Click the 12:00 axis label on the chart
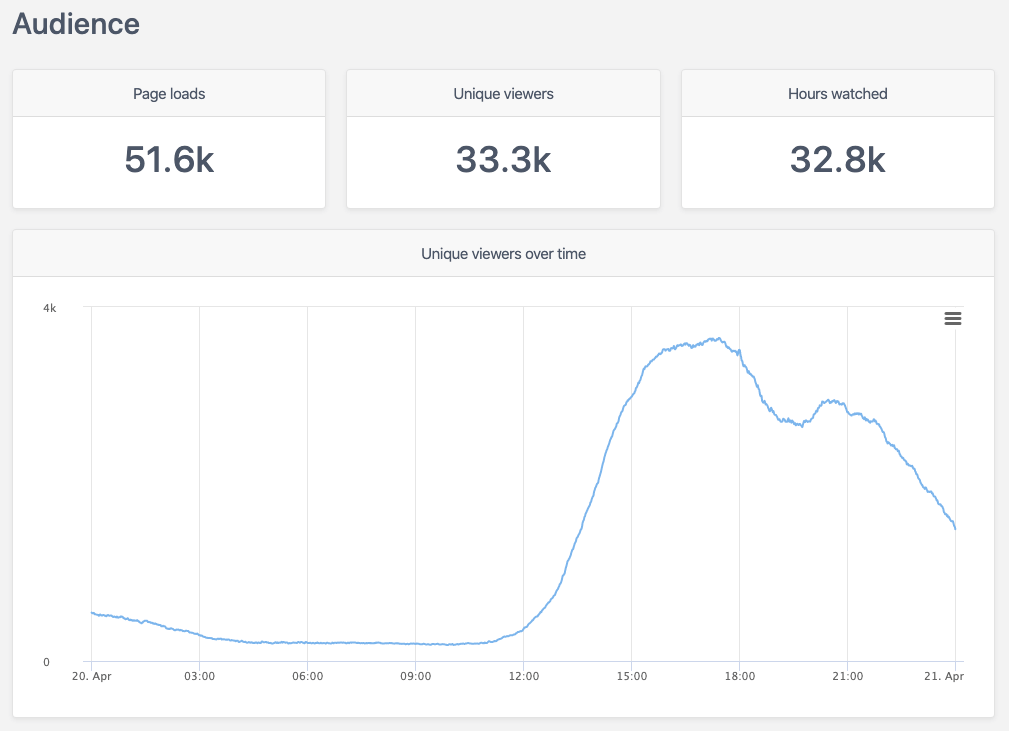Viewport: 1009px width, 731px height. click(523, 676)
